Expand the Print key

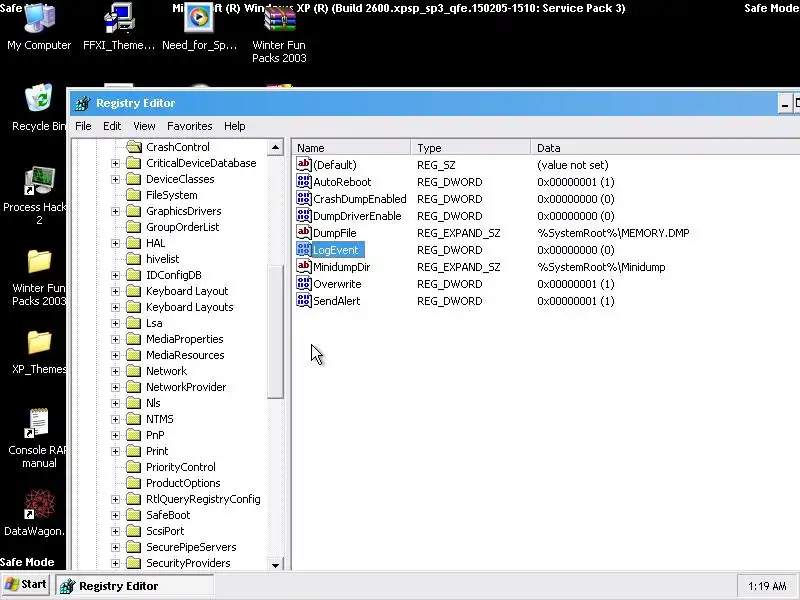pos(115,452)
